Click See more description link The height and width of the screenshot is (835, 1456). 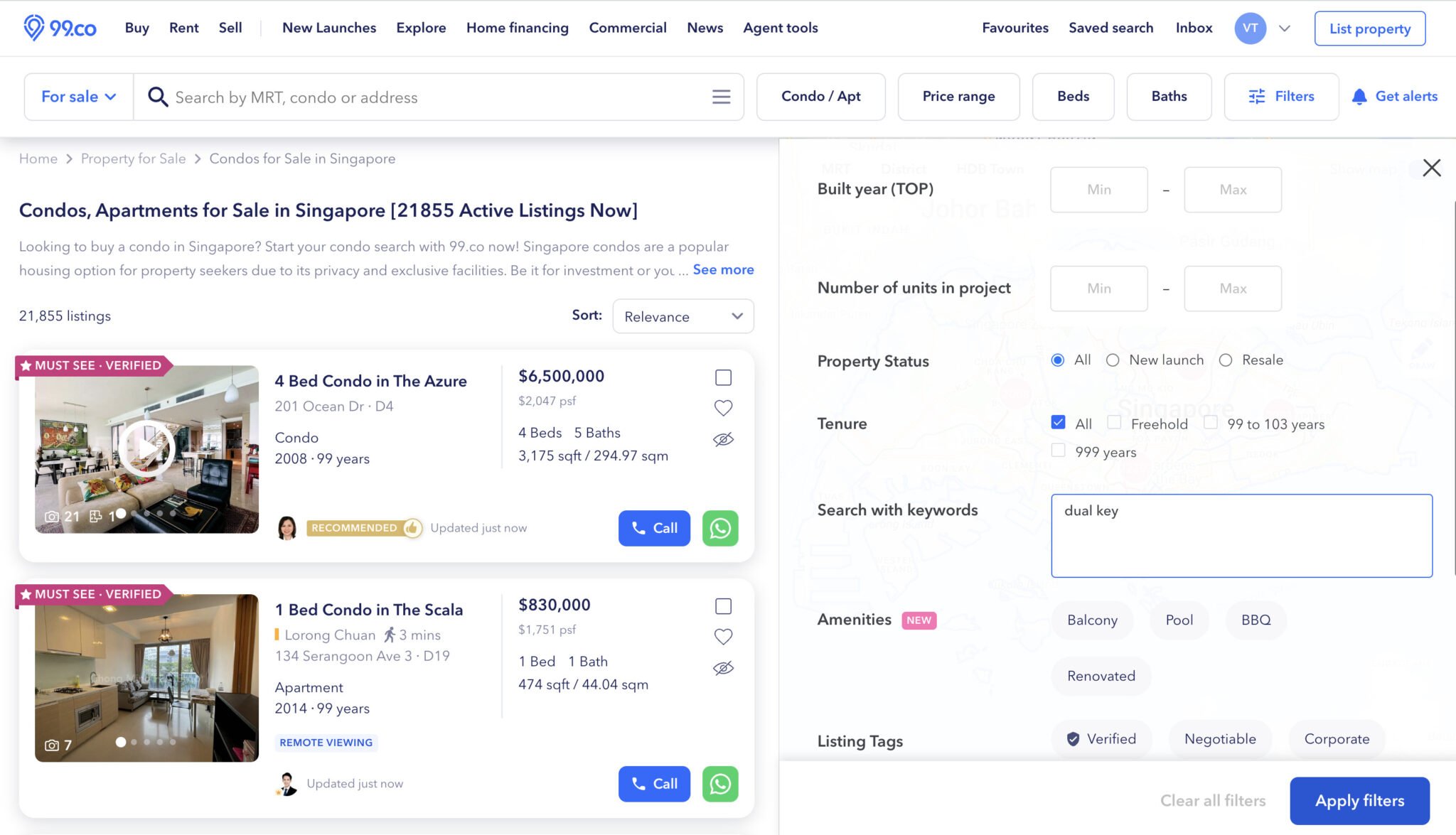723,269
